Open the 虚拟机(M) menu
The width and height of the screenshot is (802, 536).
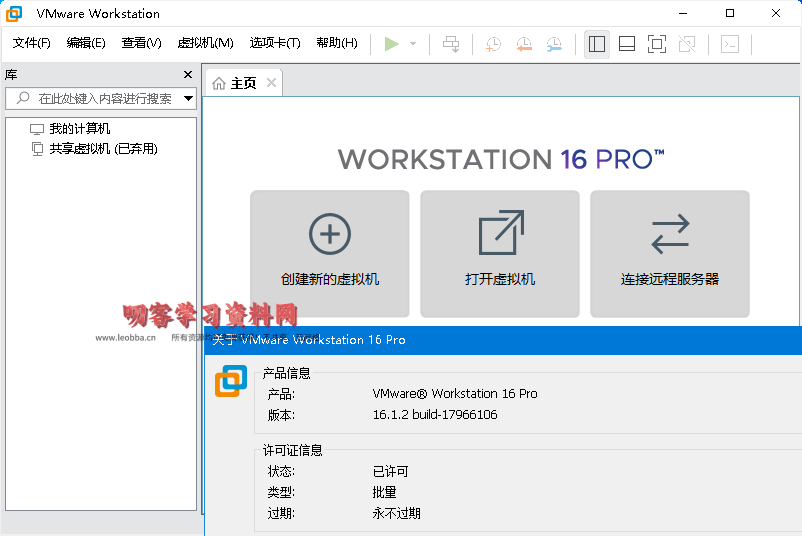tap(205, 43)
